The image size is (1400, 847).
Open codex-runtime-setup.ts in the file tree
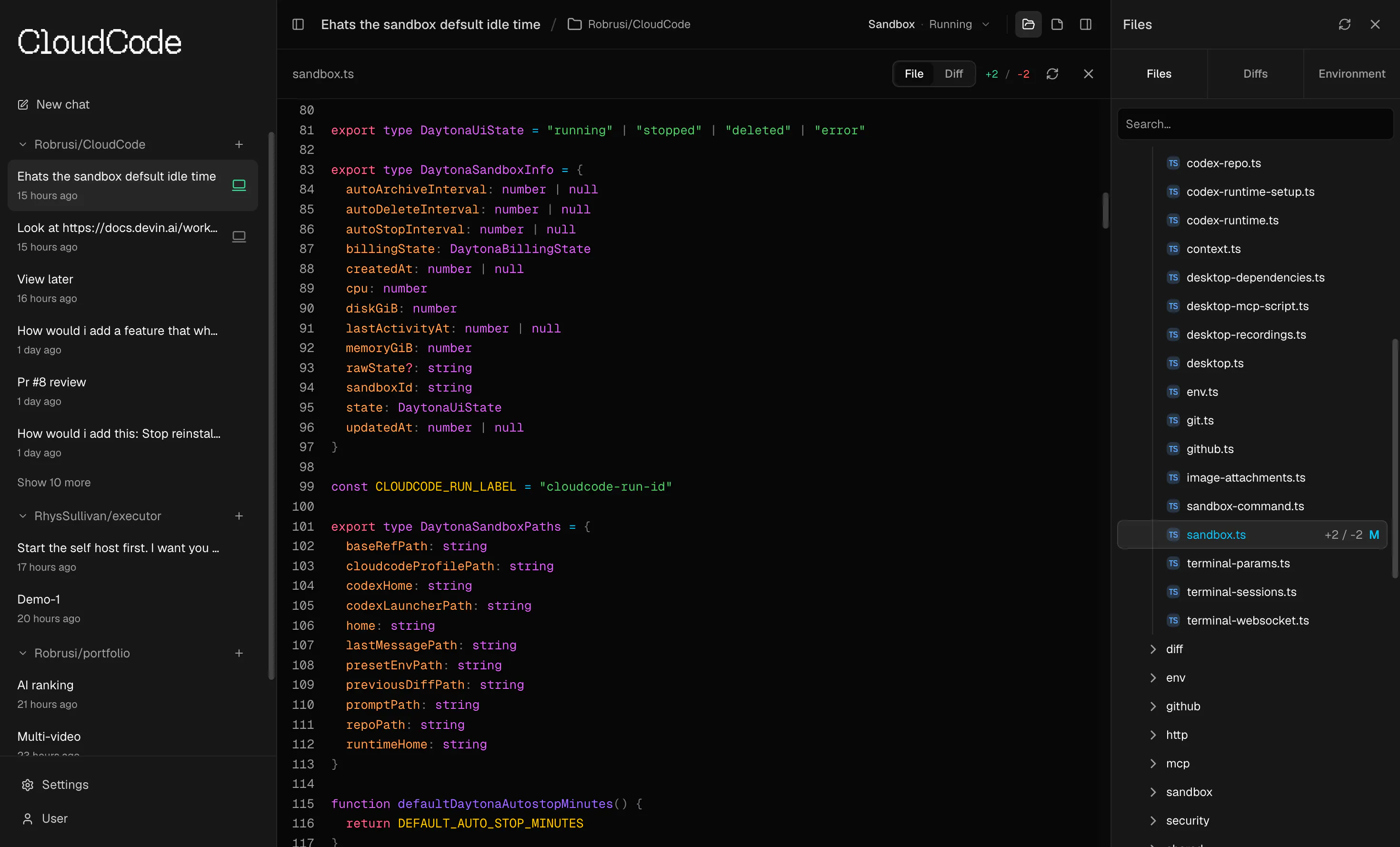click(1252, 192)
